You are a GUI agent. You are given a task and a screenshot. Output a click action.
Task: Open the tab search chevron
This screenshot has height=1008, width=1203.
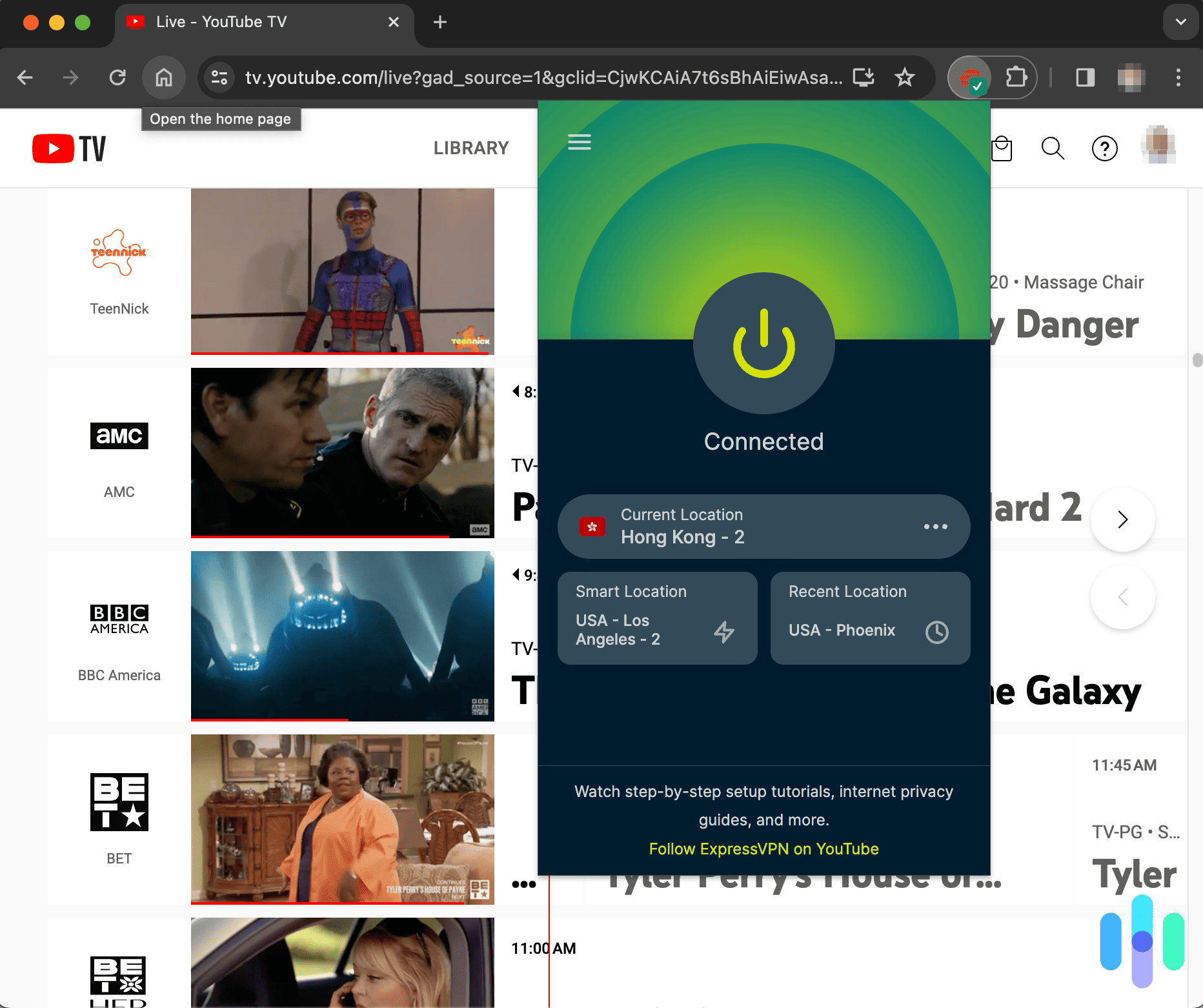click(x=1180, y=21)
